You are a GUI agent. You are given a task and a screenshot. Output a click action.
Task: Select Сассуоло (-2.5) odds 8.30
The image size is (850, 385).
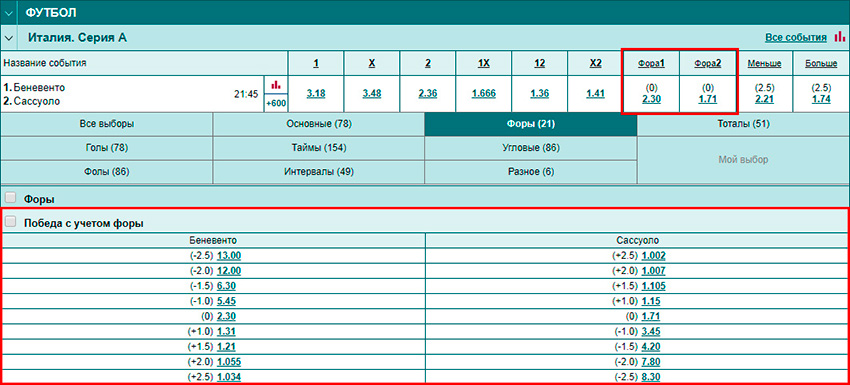coord(651,377)
